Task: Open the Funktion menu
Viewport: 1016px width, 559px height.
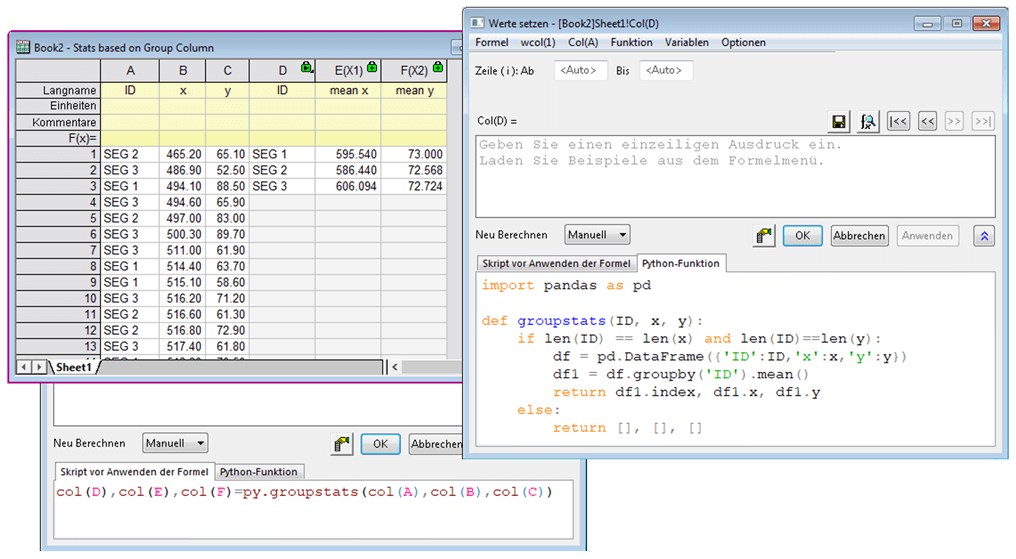Action: click(x=632, y=42)
